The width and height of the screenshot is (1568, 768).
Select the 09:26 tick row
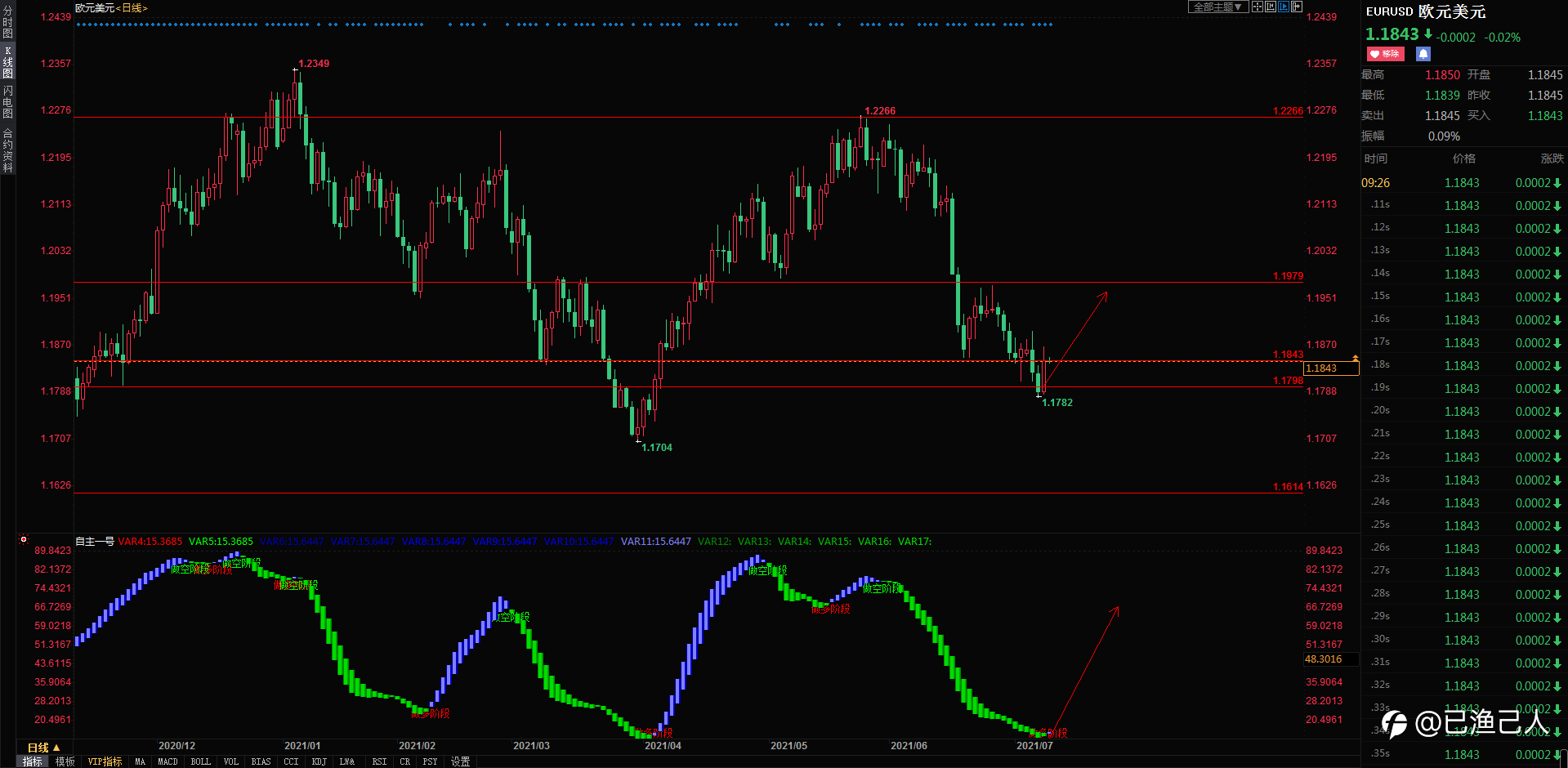point(1463,183)
